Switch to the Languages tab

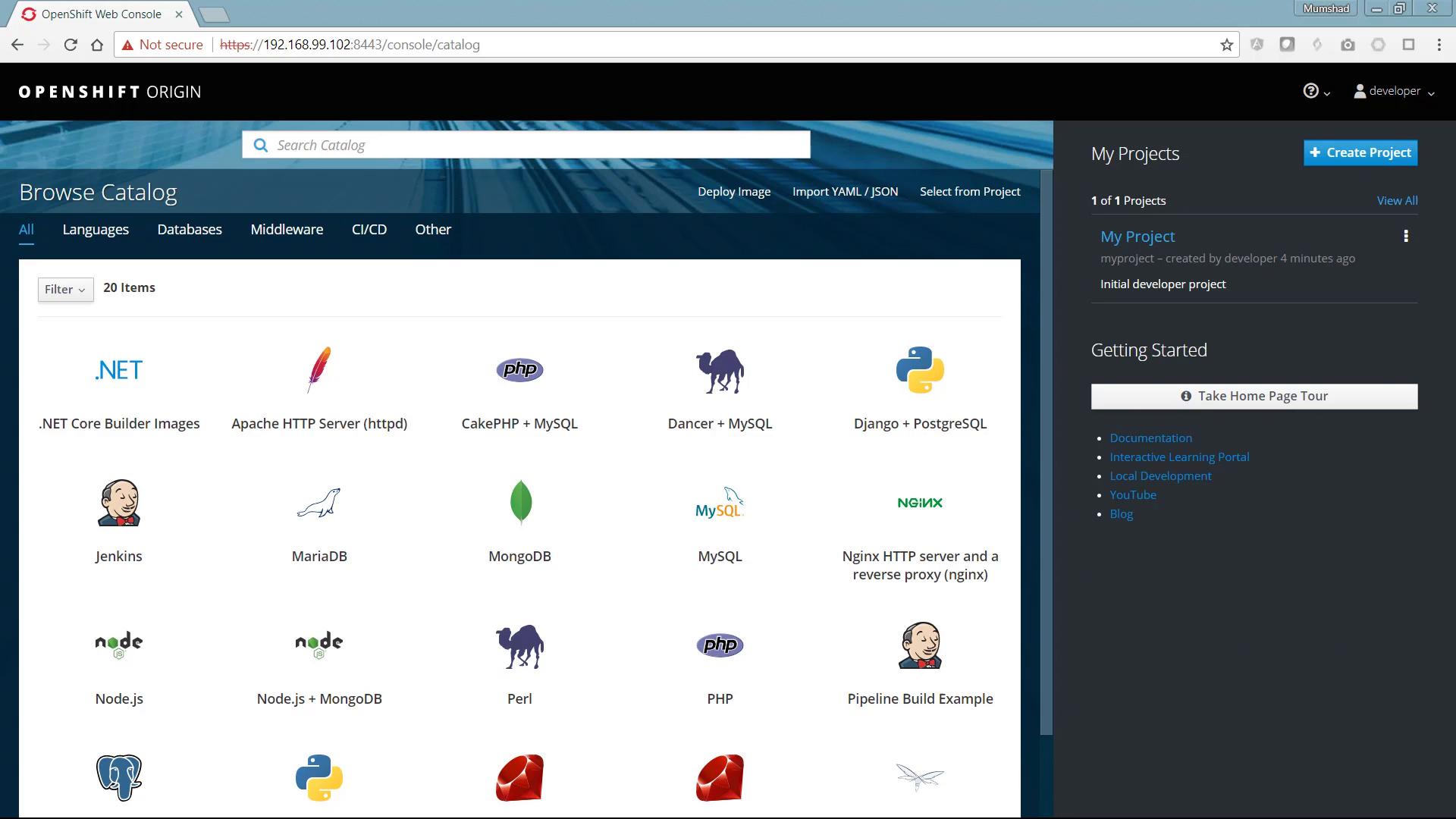(96, 229)
